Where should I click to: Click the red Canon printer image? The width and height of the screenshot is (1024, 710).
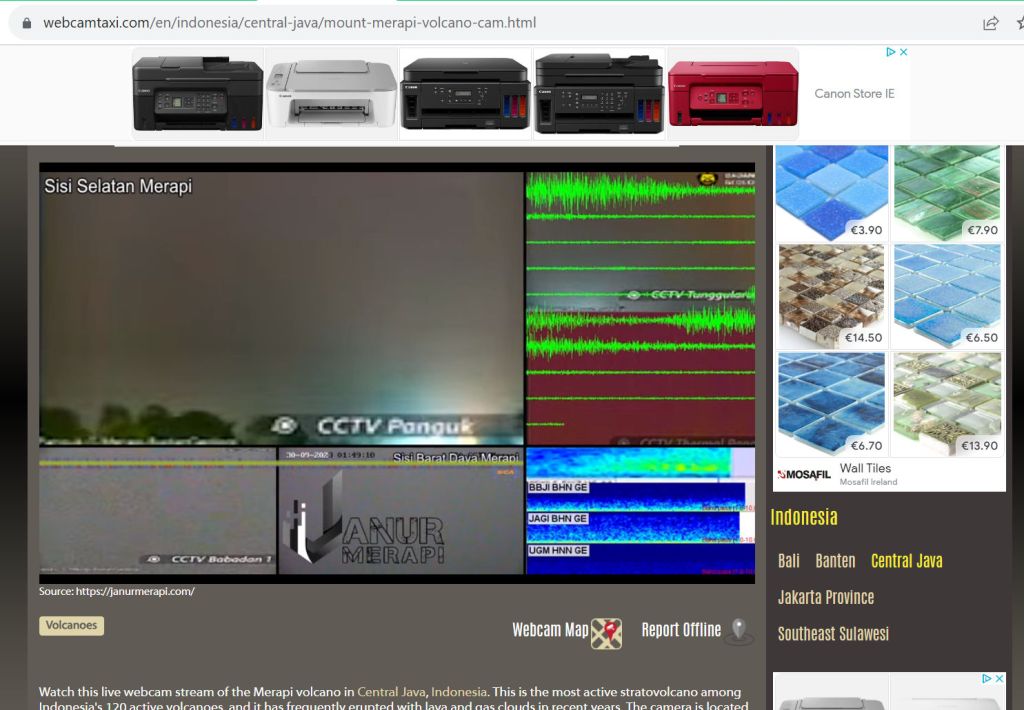click(x=733, y=93)
